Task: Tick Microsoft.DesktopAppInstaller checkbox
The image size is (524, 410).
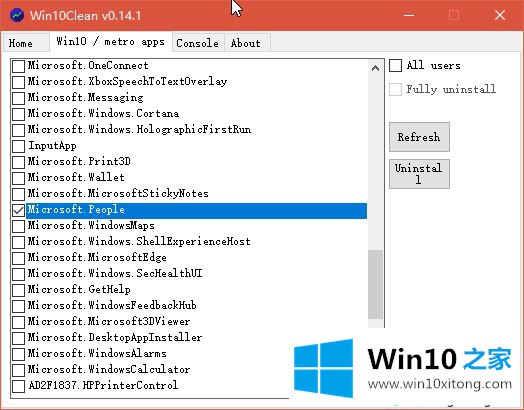Action: point(18,338)
